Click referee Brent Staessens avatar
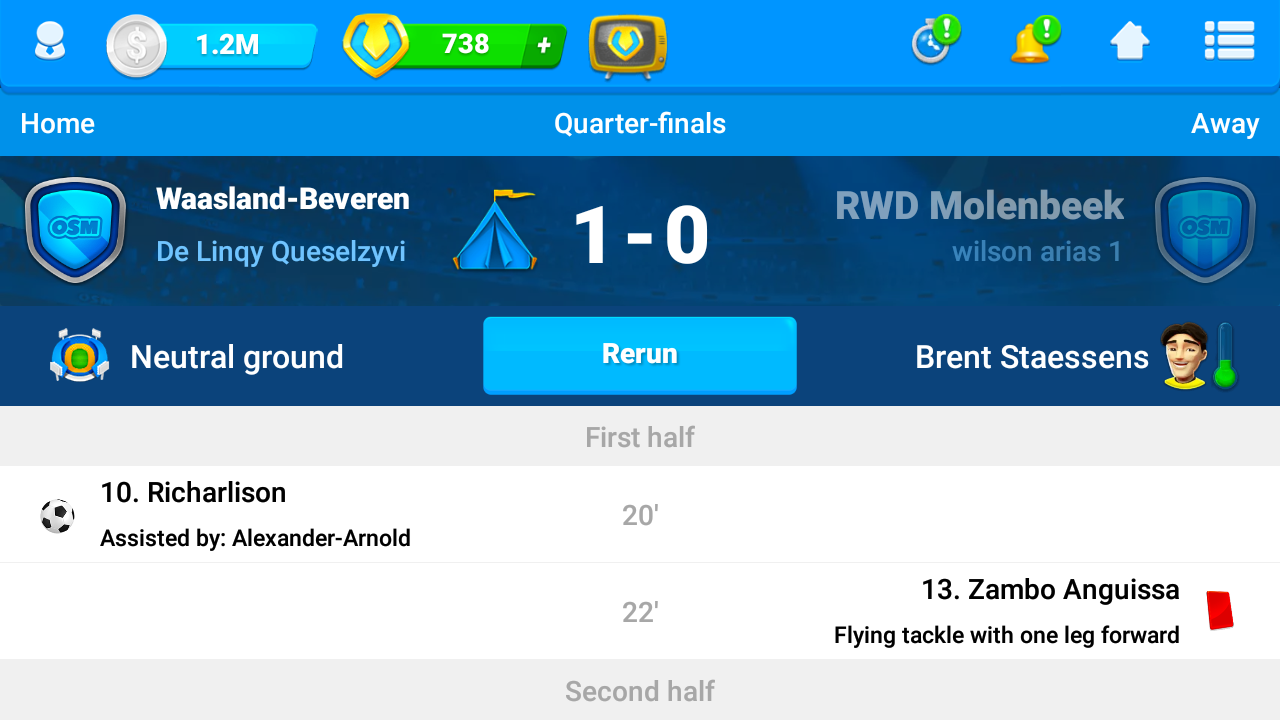This screenshot has width=1280, height=720. tap(1183, 355)
